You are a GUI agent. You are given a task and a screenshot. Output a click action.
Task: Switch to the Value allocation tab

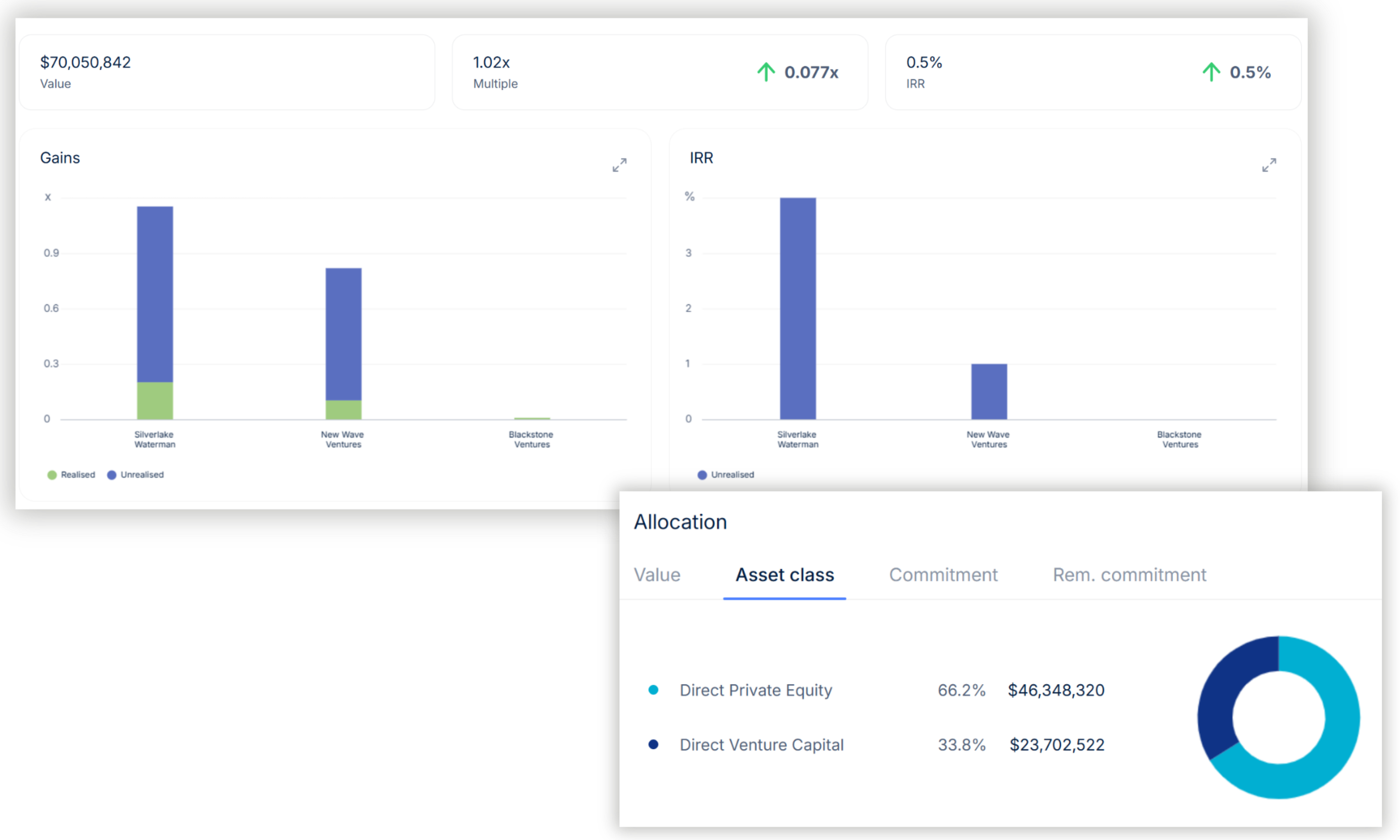(x=656, y=574)
